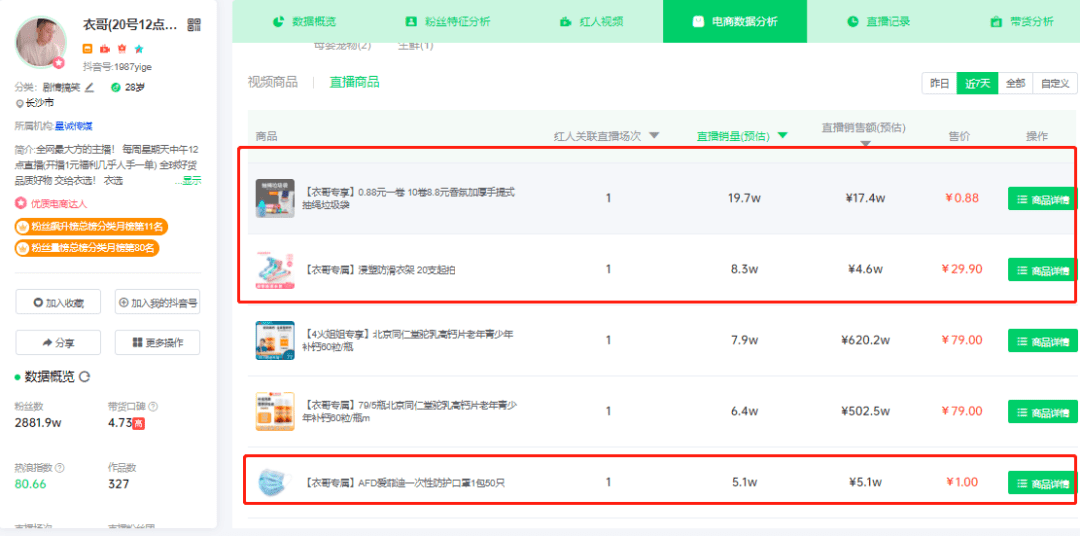Open 商品详情 for the 衣架 hanger product
The image size is (1080, 536).
(1042, 269)
